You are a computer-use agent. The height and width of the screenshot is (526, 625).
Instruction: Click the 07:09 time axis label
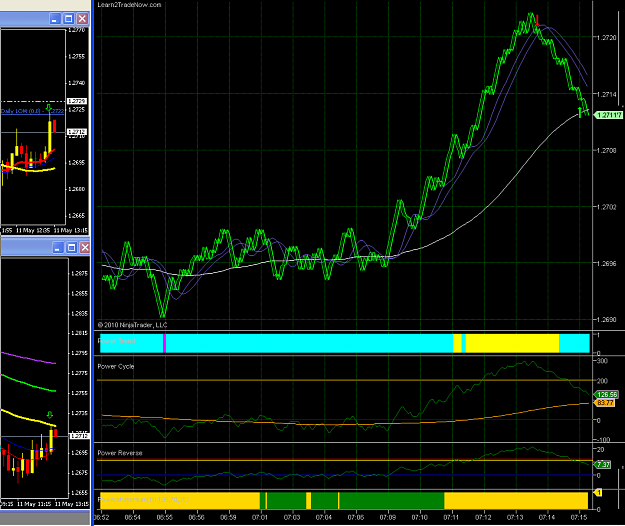click(x=387, y=517)
